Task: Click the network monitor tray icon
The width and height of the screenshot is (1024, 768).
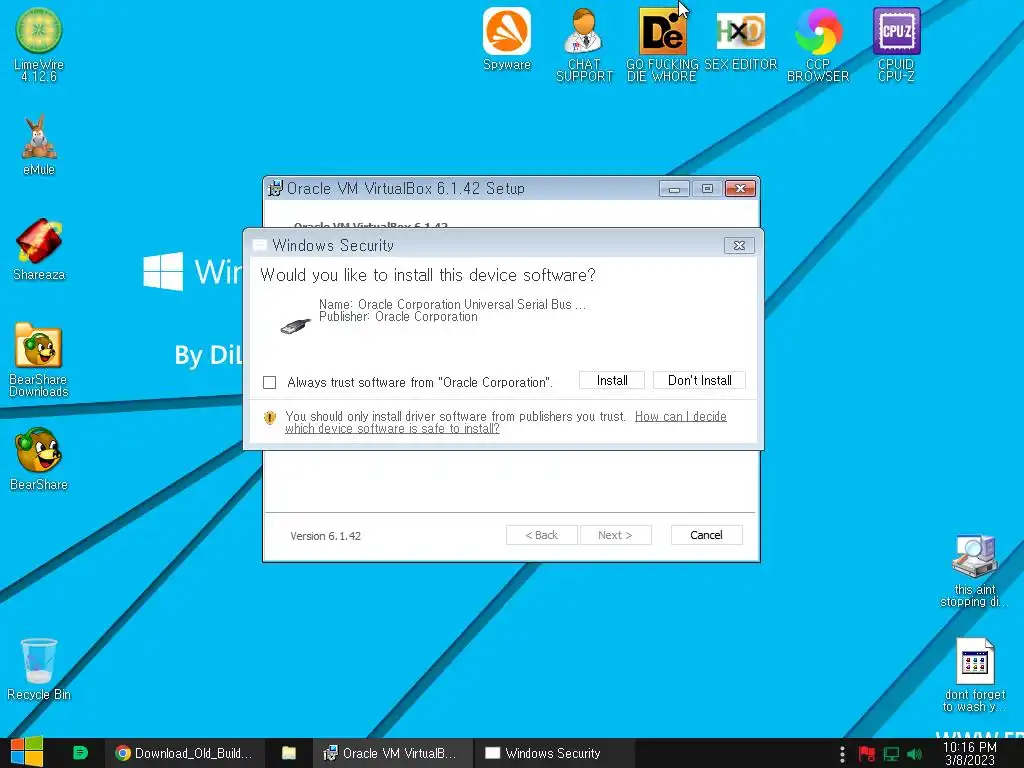Action: pos(891,754)
